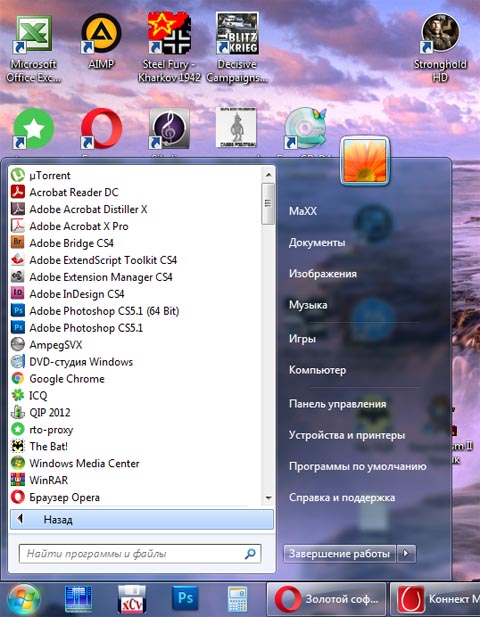Viewport: 480px width, 617px height.
Task: Open blue panel icon next to Start
Action: (x=78, y=599)
